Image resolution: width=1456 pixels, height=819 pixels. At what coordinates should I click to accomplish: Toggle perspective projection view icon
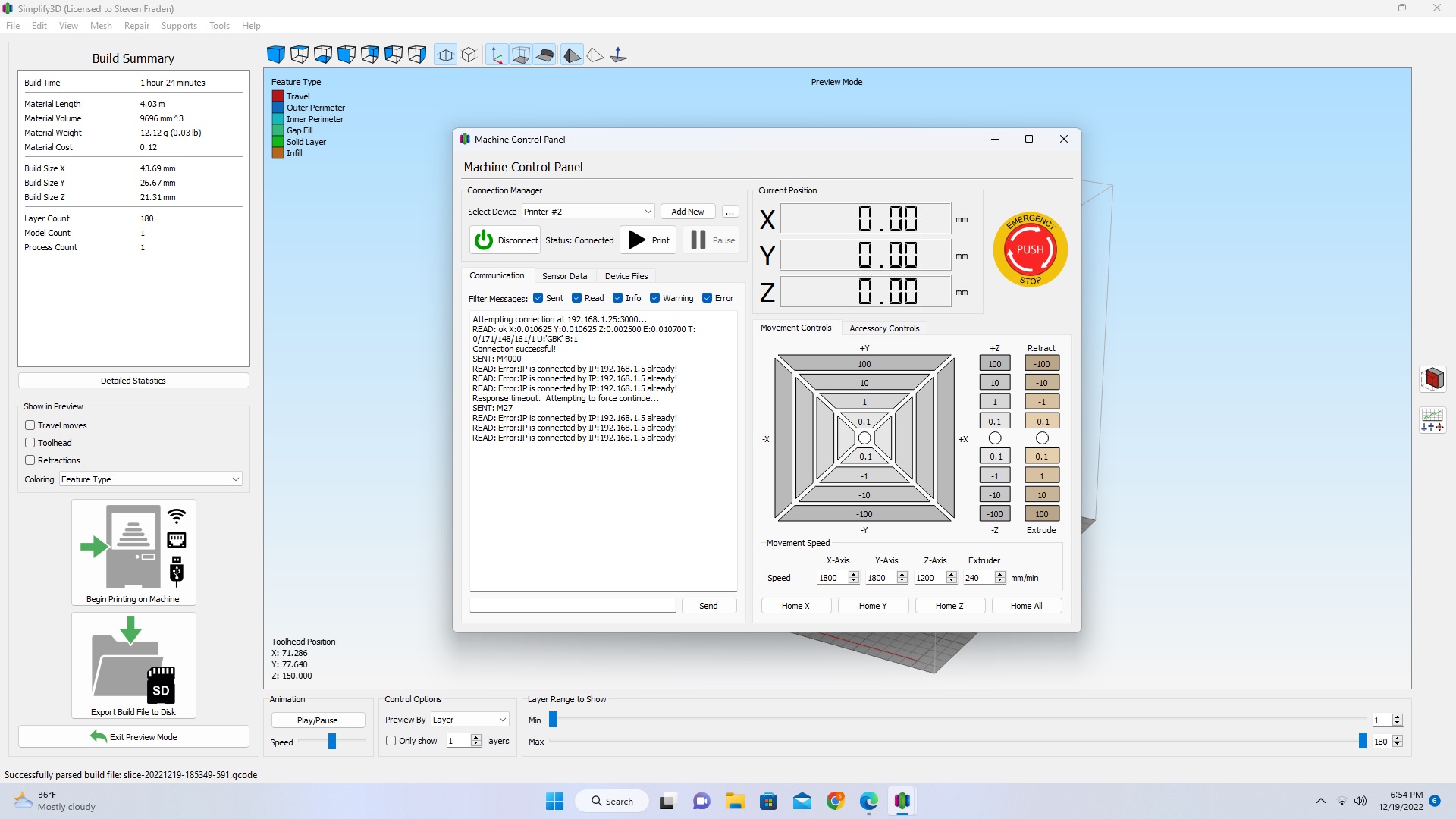click(446, 55)
